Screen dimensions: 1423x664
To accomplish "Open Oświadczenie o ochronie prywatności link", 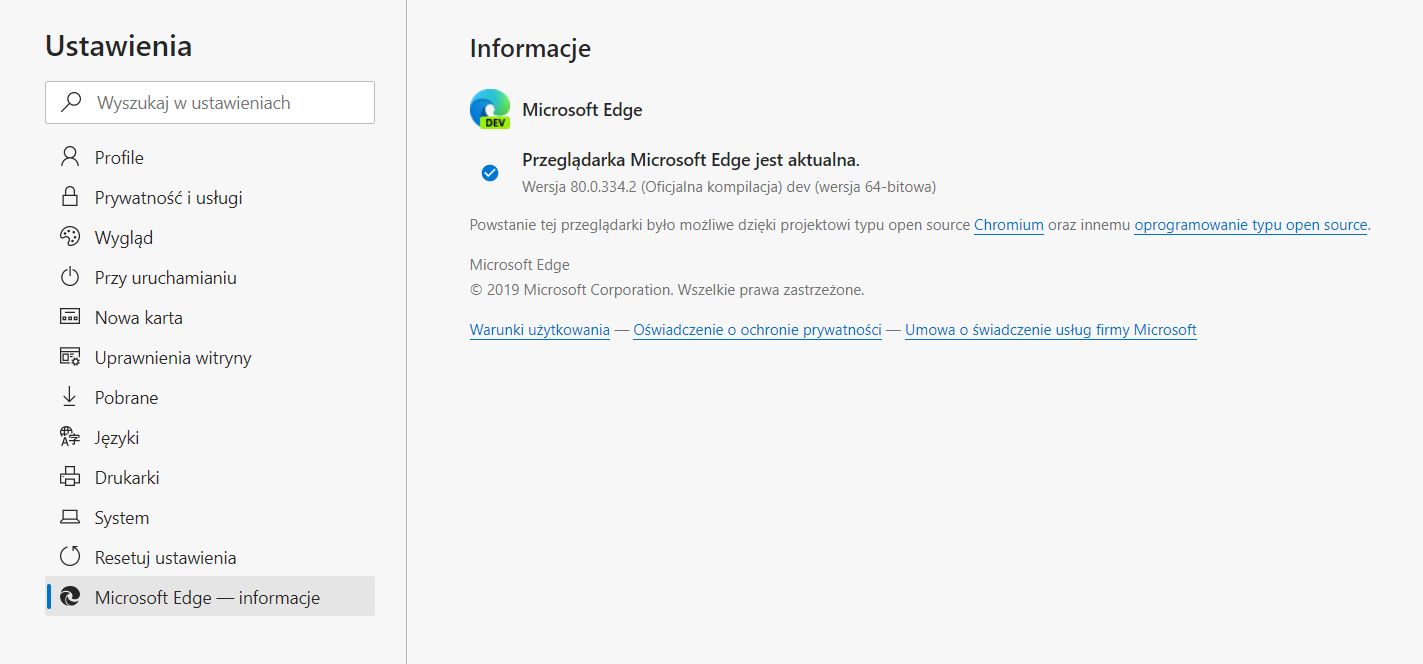I will (x=758, y=329).
